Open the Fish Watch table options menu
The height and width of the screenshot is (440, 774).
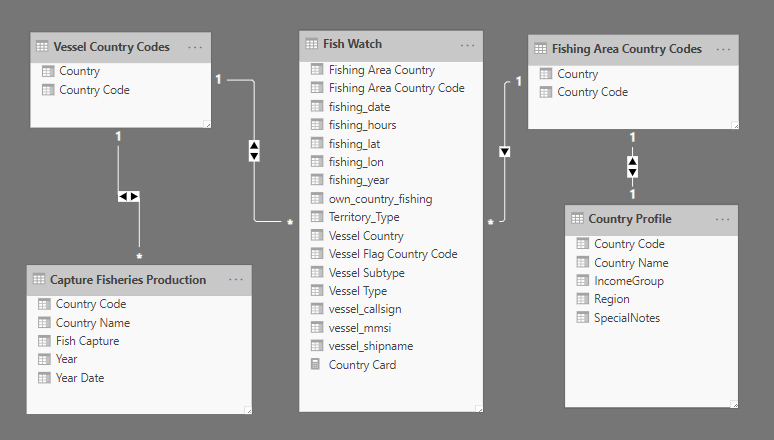pos(468,45)
